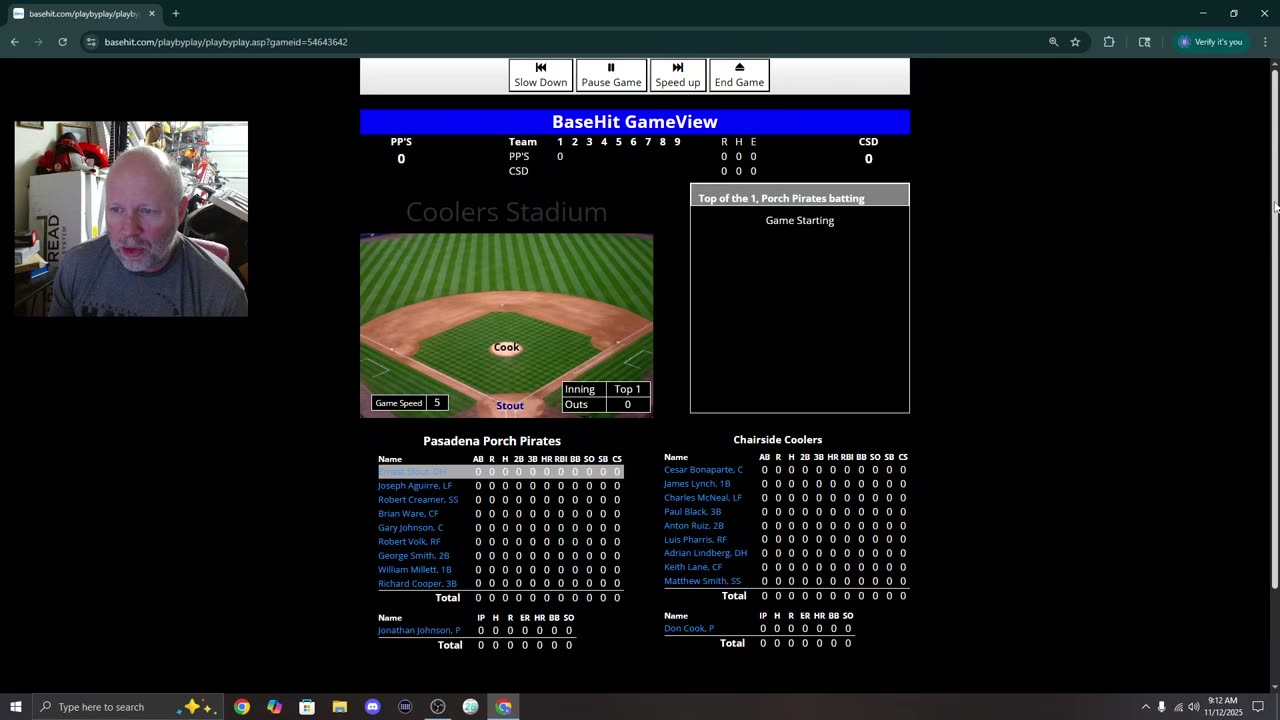The width and height of the screenshot is (1280, 720).
Task: Open the notifications center icon
Action: pos(1258,707)
